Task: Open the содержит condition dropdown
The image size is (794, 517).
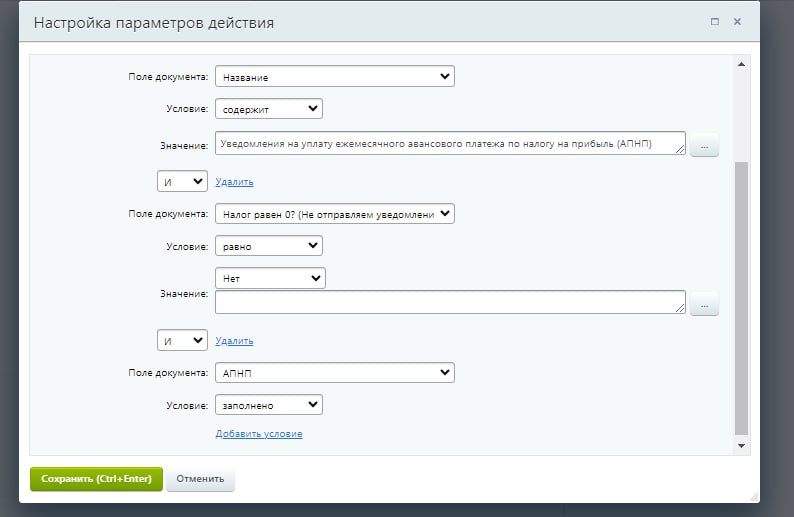Action: coord(268,108)
